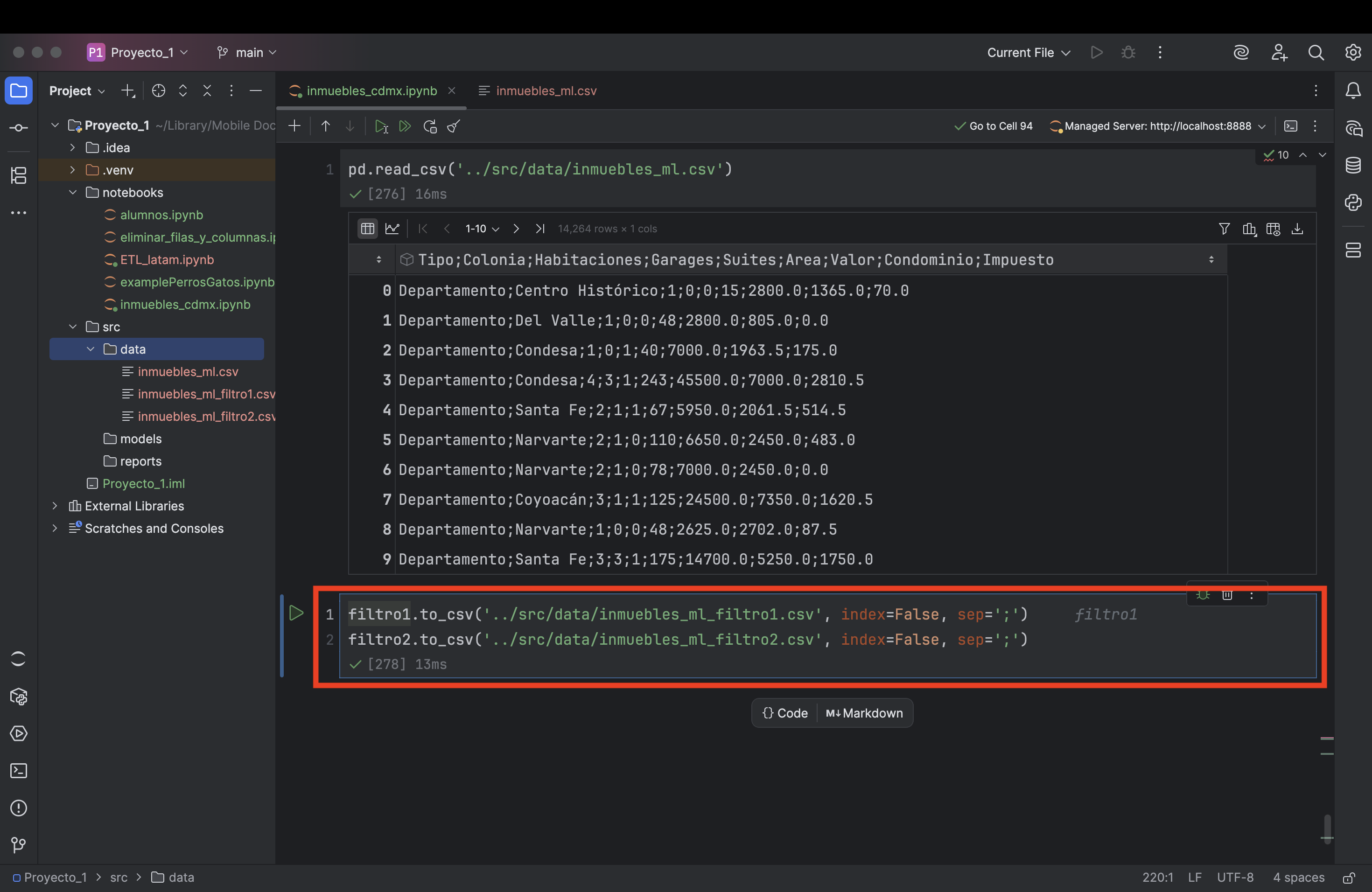
Task: Add a Markdown cell below
Action: (x=865, y=713)
